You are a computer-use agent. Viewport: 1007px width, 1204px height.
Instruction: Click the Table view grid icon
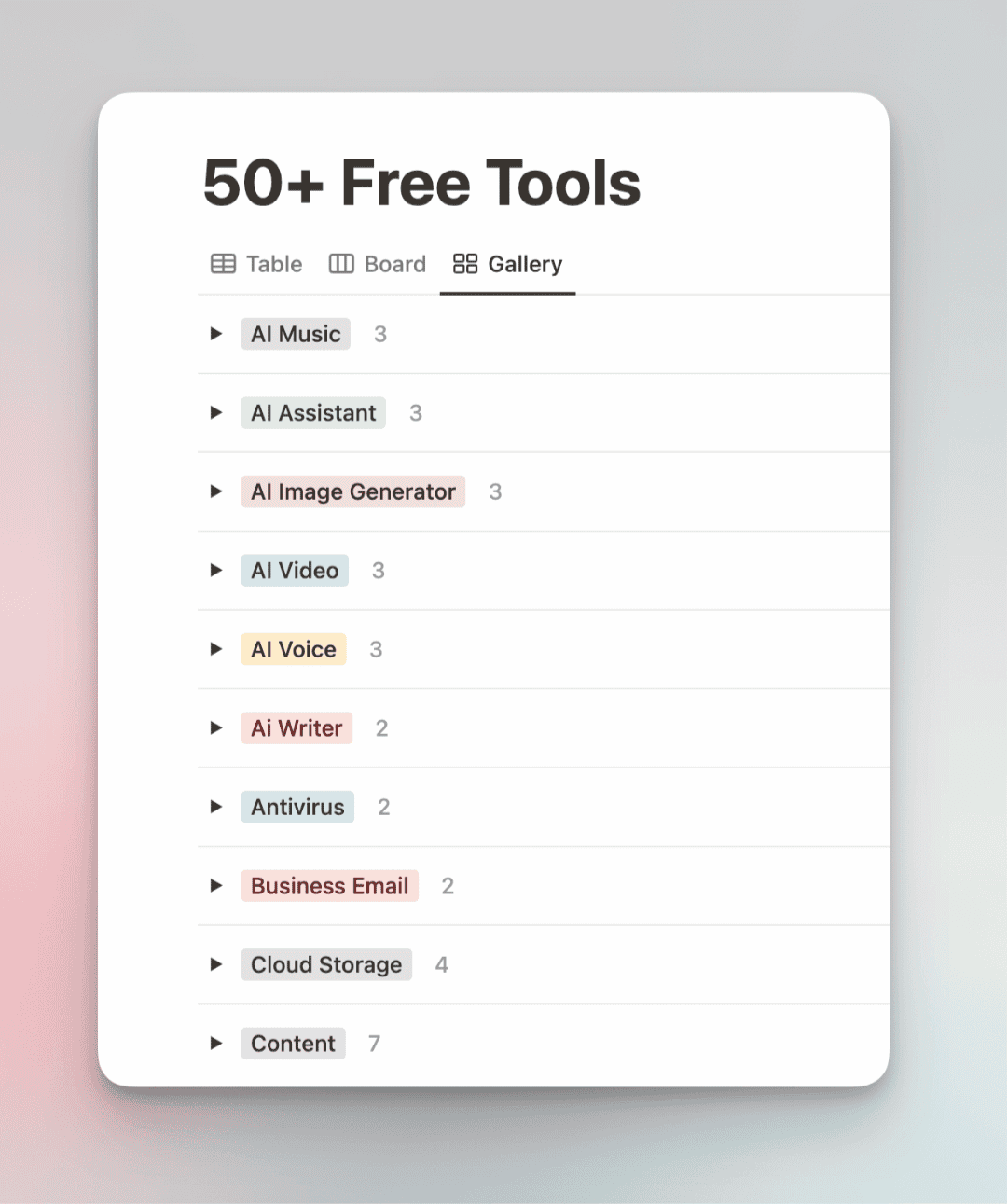[x=223, y=264]
